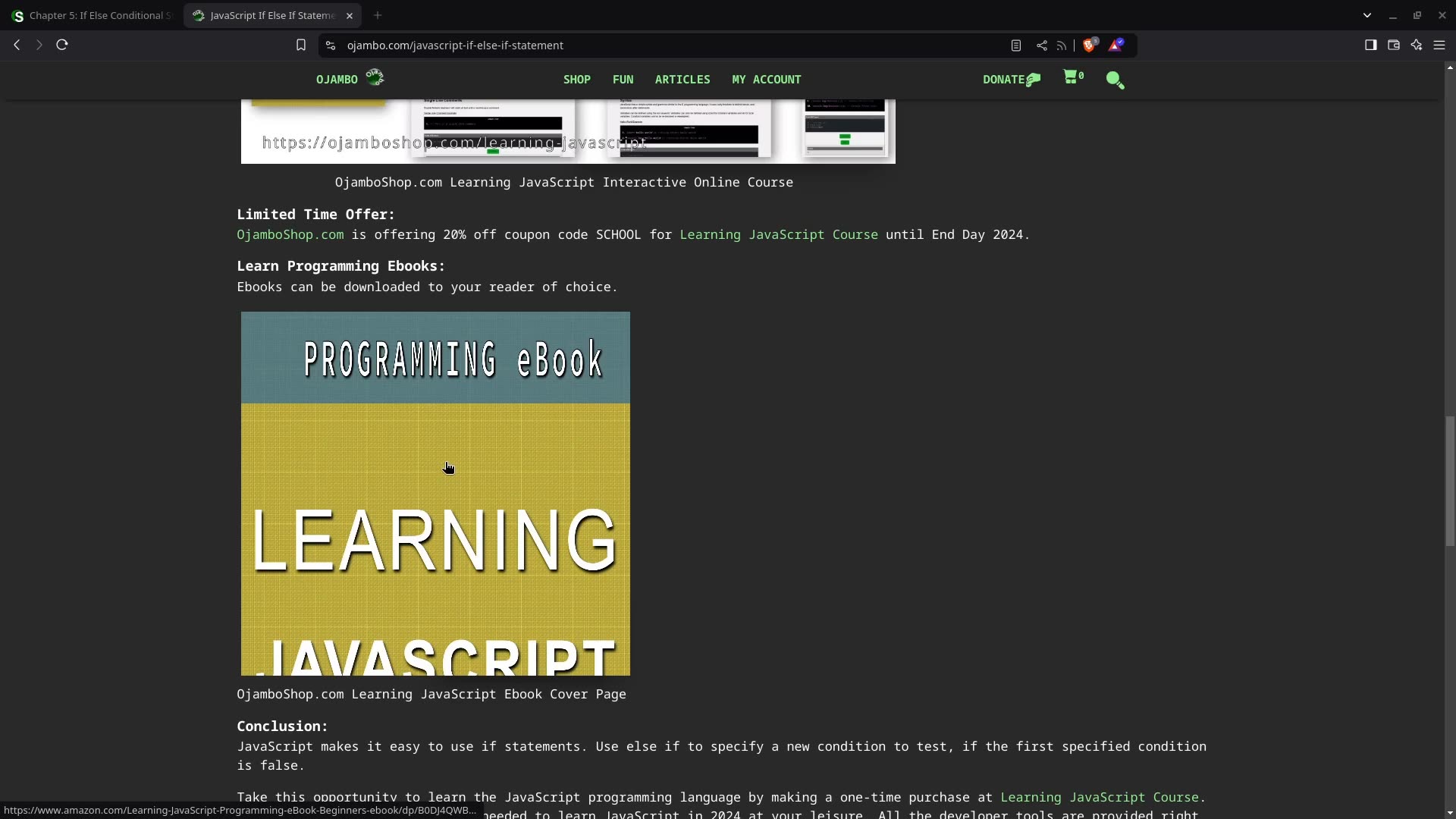Screen dimensions: 1456x819
Task: Click the Learning JavaScript ebook cover image
Action: tap(435, 494)
